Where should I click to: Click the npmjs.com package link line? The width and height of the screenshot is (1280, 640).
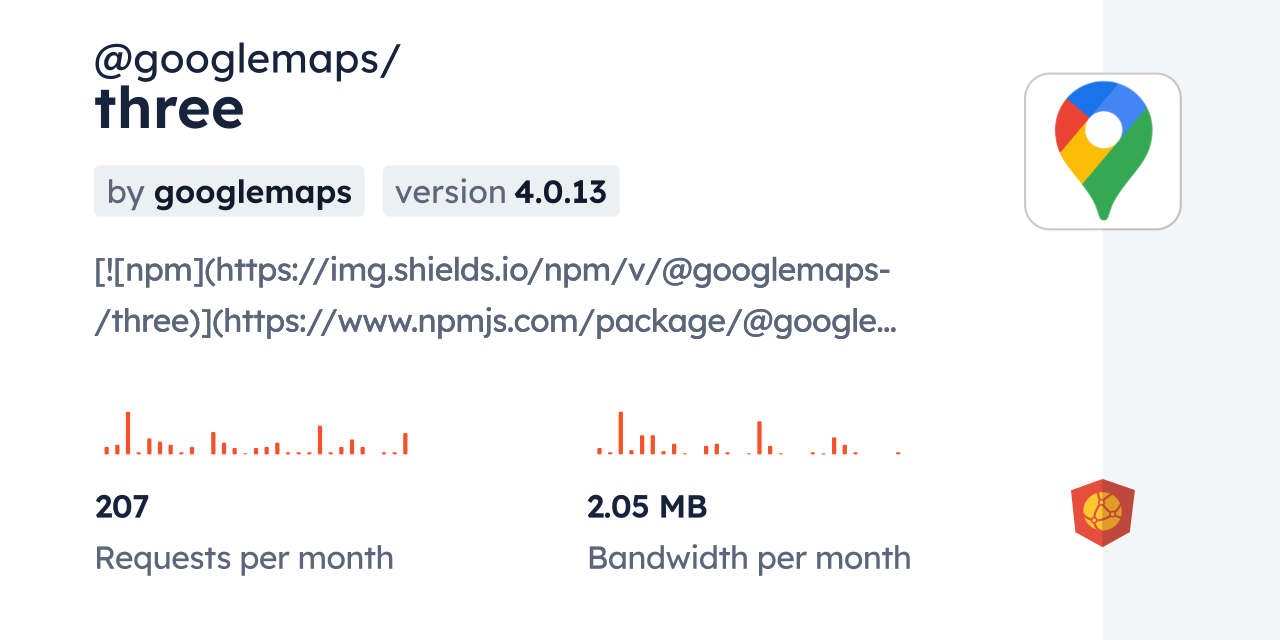click(495, 322)
